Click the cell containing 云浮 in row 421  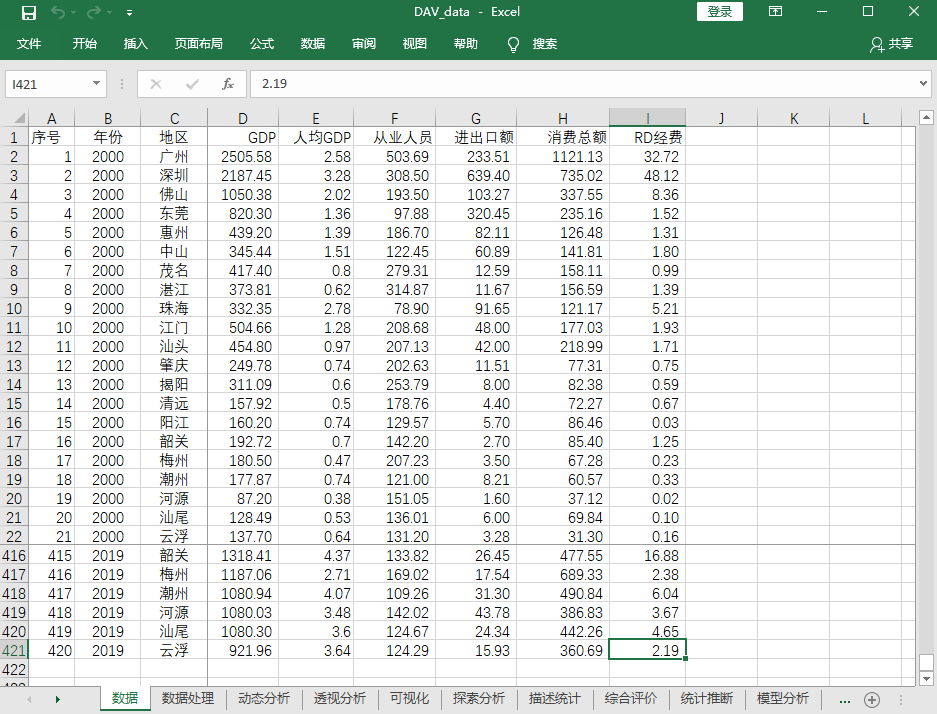[174, 651]
